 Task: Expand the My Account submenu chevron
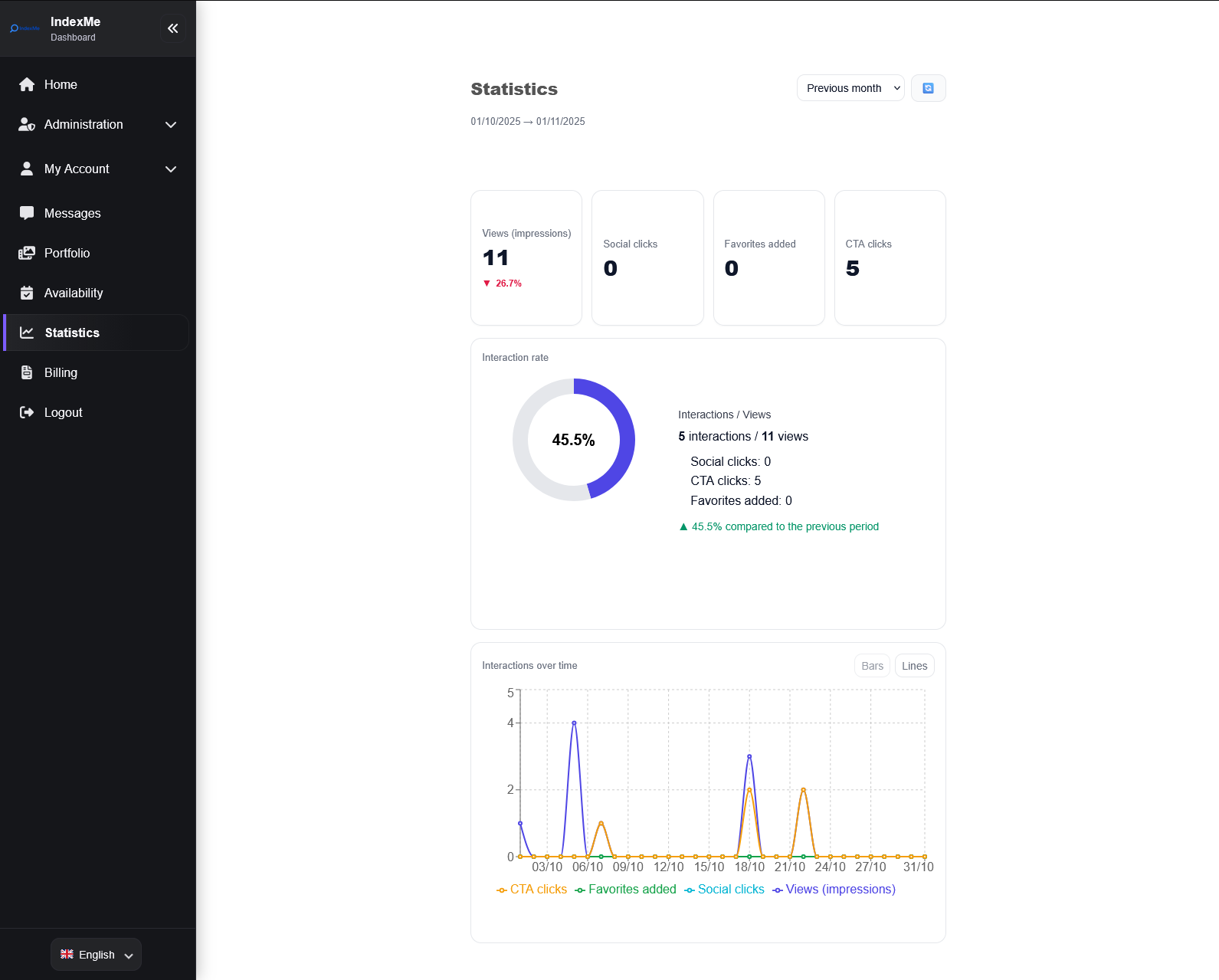[171, 169]
